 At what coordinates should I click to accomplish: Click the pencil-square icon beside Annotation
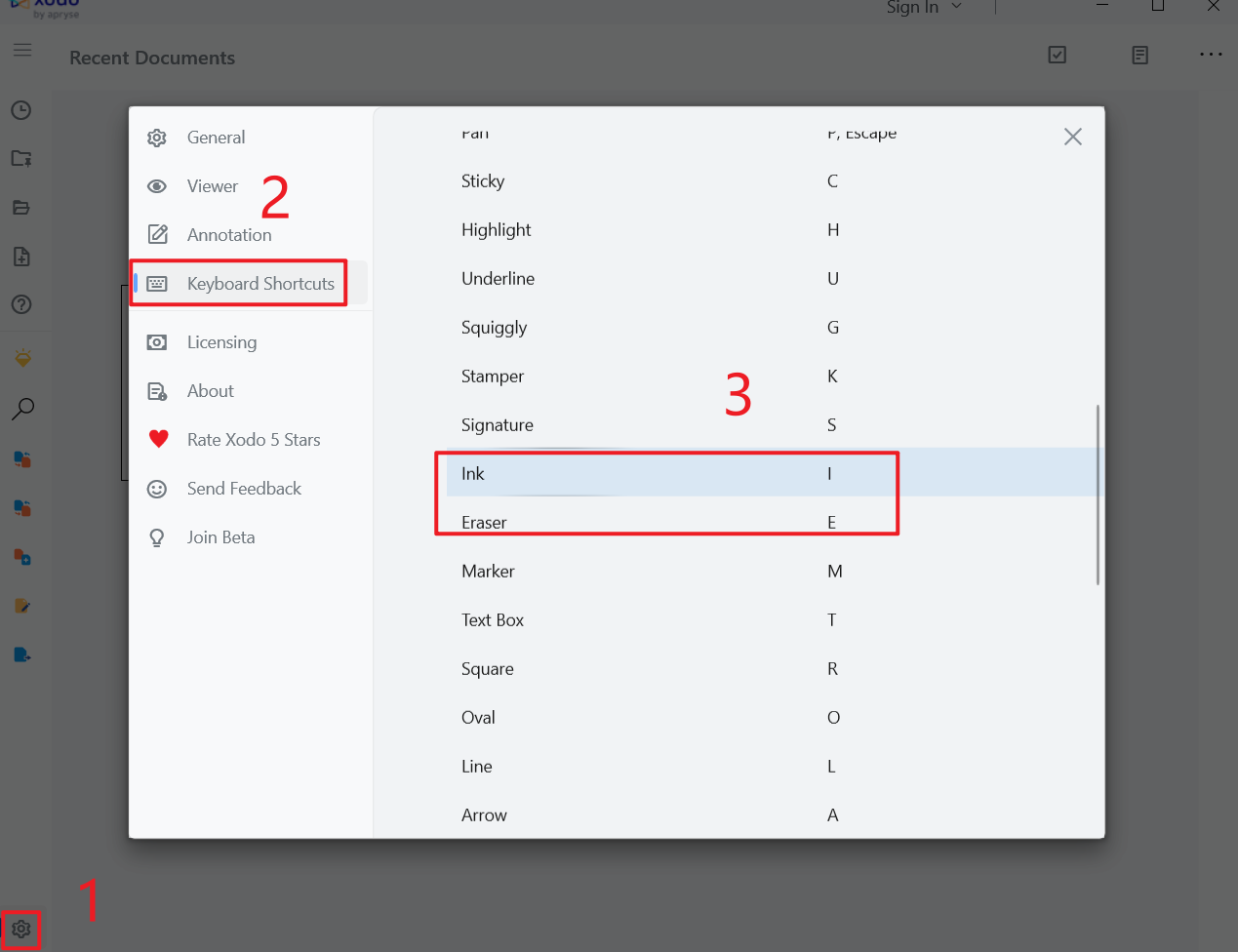157,234
